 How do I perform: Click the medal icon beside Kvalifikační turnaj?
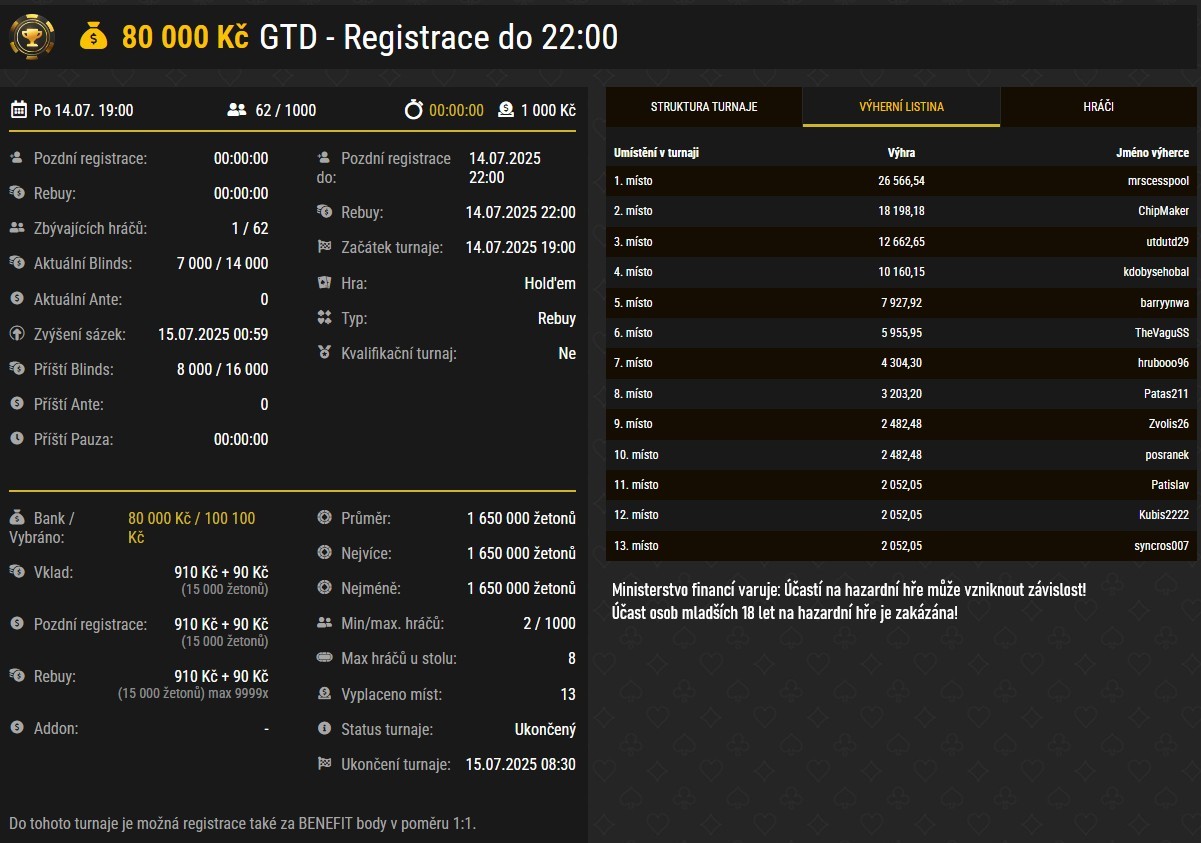tap(324, 353)
